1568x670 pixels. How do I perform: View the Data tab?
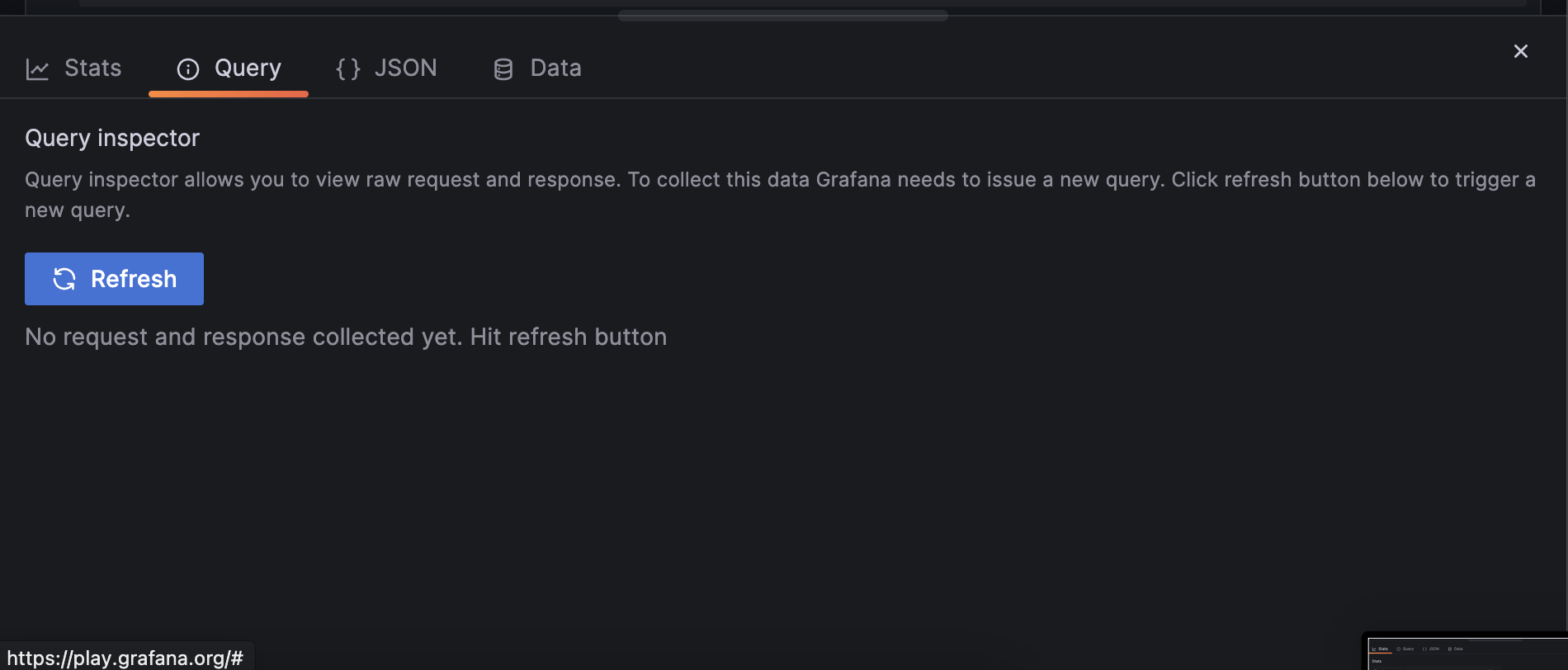pos(555,68)
